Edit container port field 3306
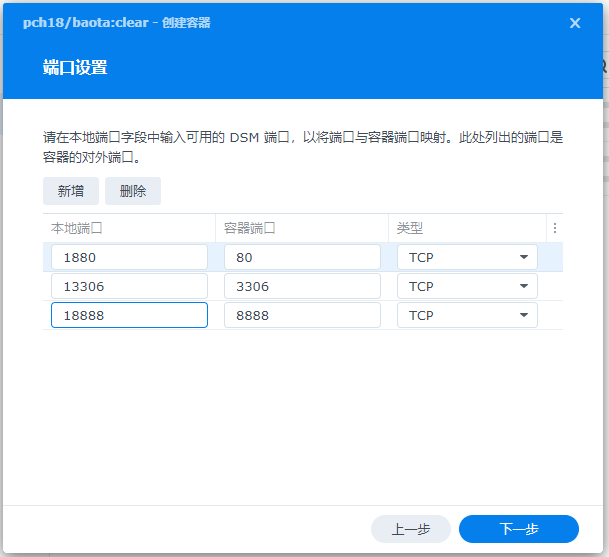 click(302, 286)
